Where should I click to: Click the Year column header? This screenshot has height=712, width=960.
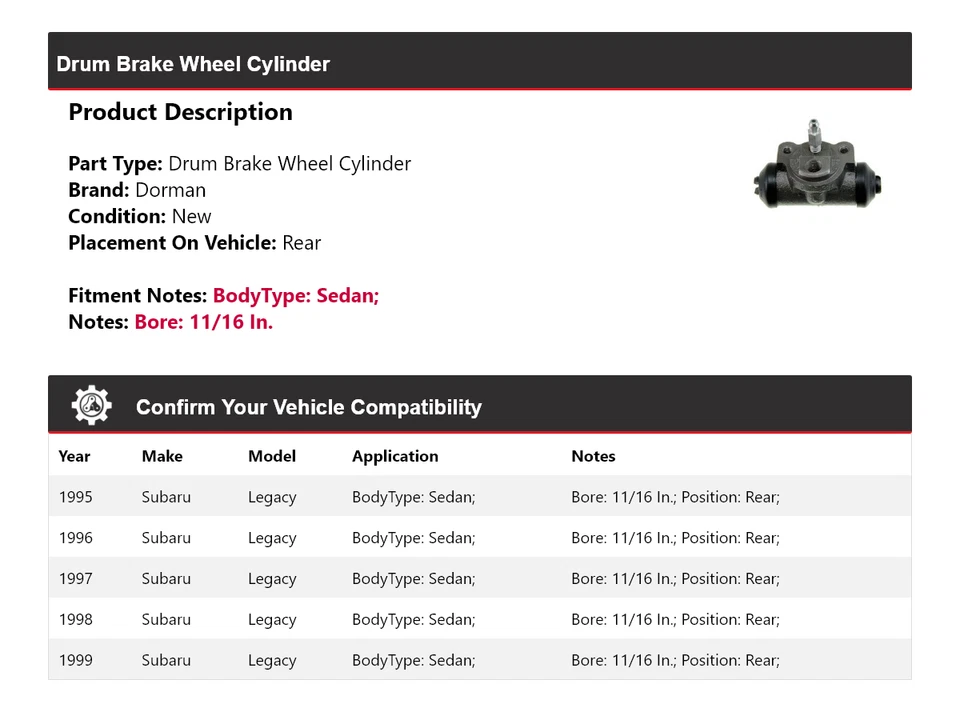(x=74, y=456)
